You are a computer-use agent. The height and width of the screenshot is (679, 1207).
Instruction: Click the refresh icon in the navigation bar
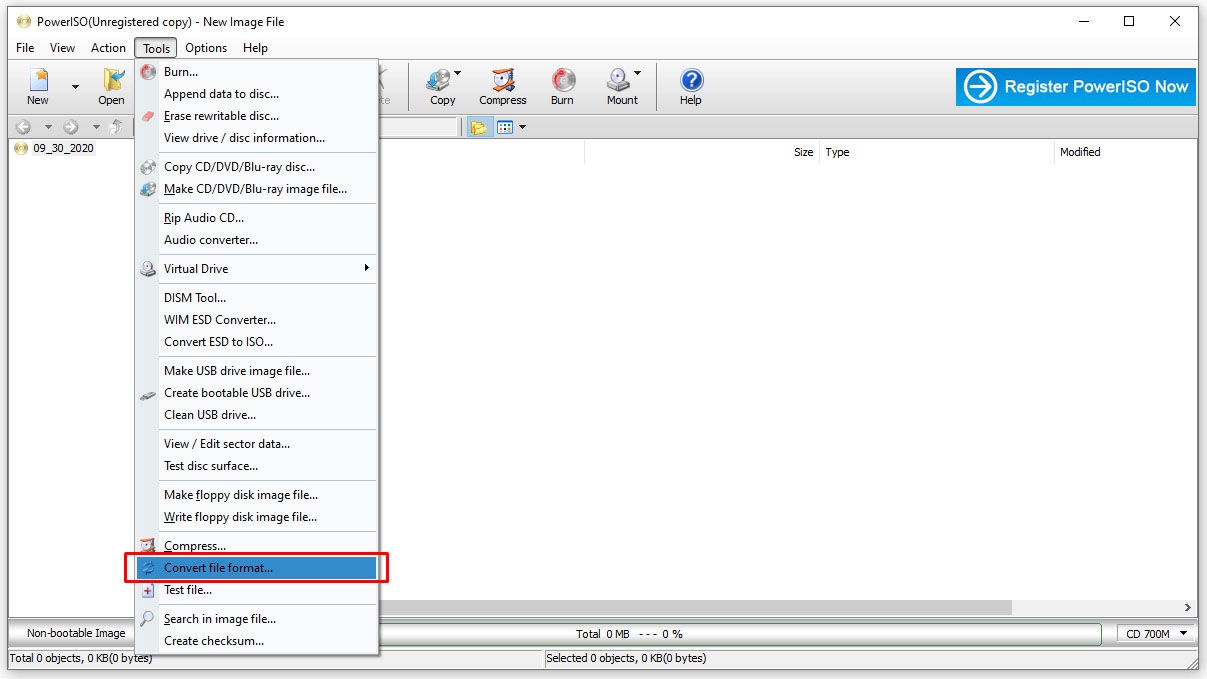coord(117,126)
